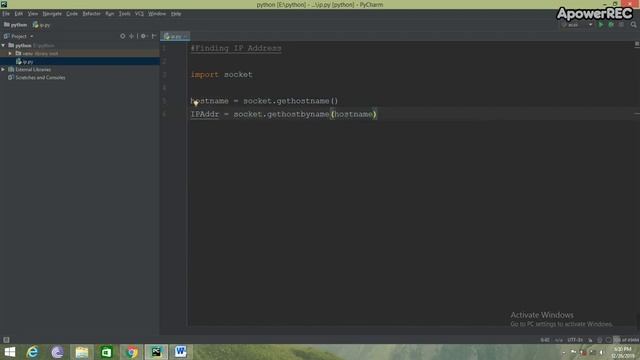Open Project panel settings gear
The image size is (640, 360).
coord(143,36)
